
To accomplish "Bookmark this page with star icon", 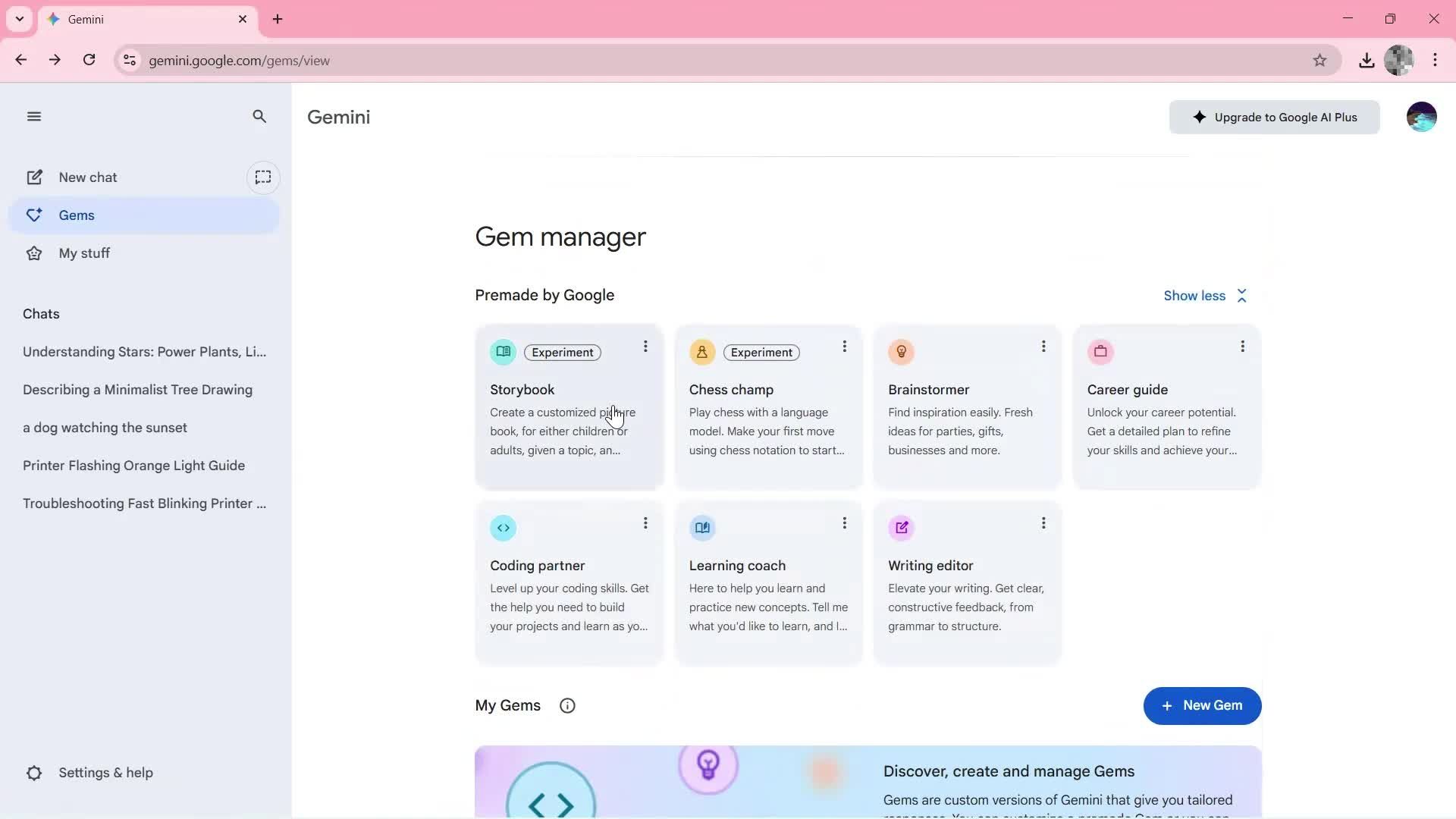I will 1319,61.
